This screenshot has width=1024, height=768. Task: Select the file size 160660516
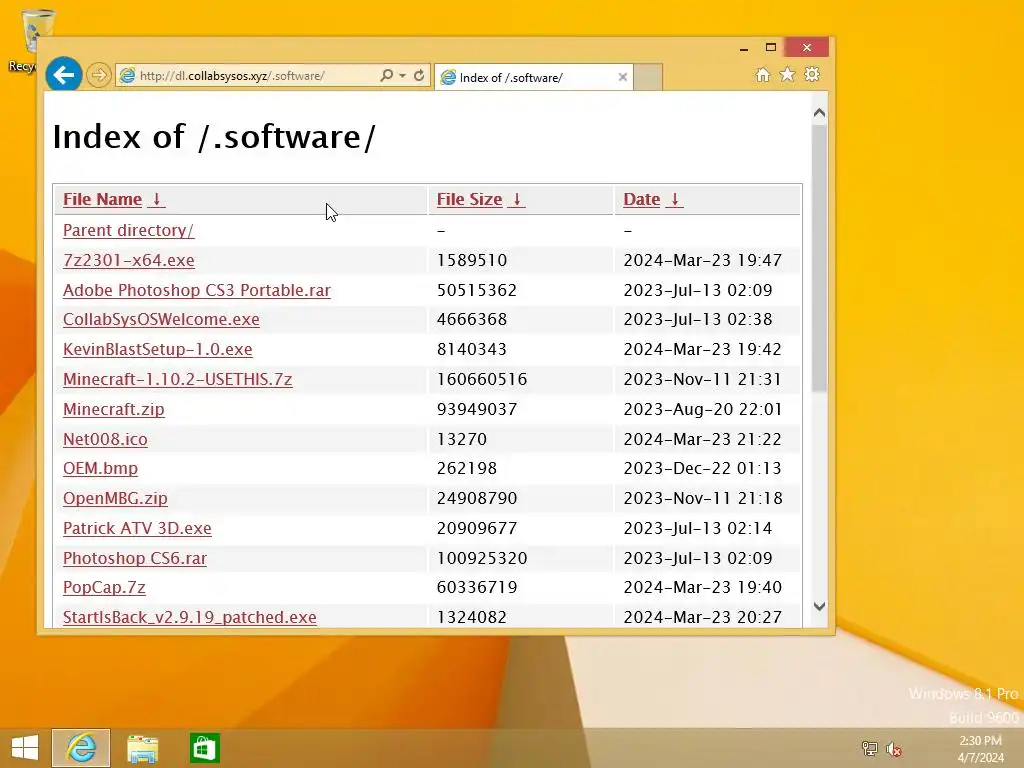point(482,379)
